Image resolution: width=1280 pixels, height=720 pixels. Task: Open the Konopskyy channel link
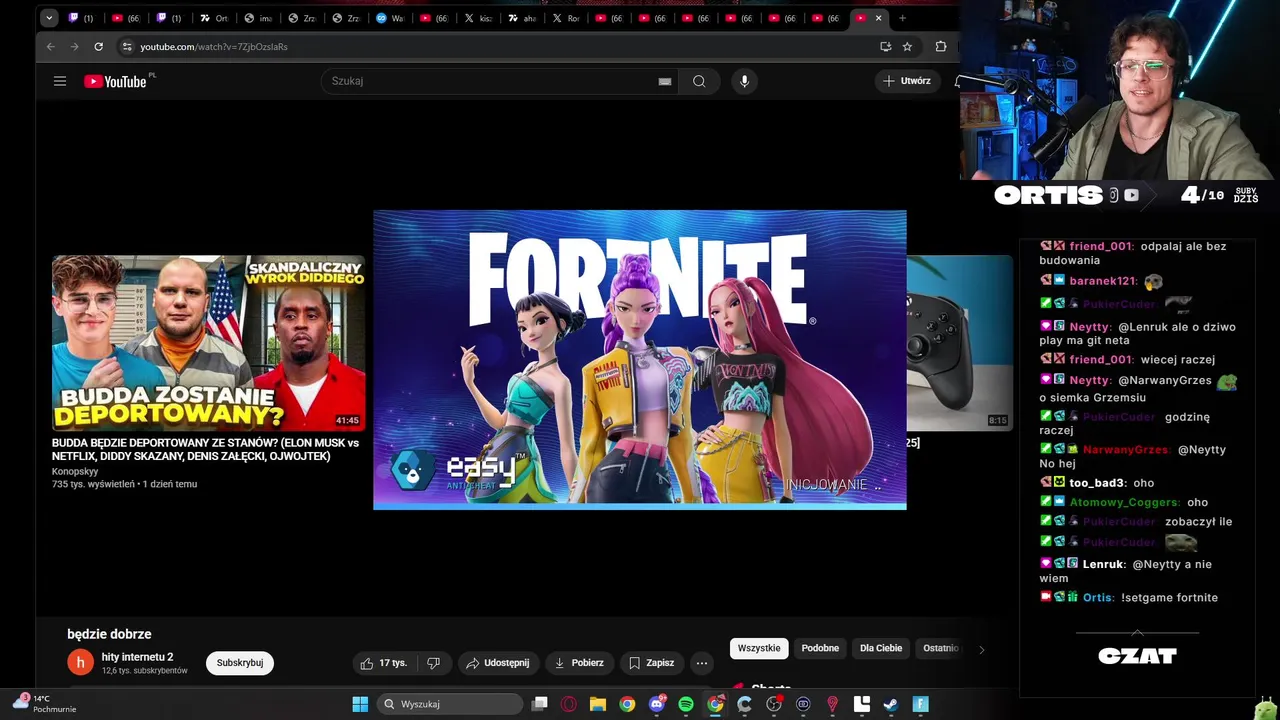[x=75, y=471]
